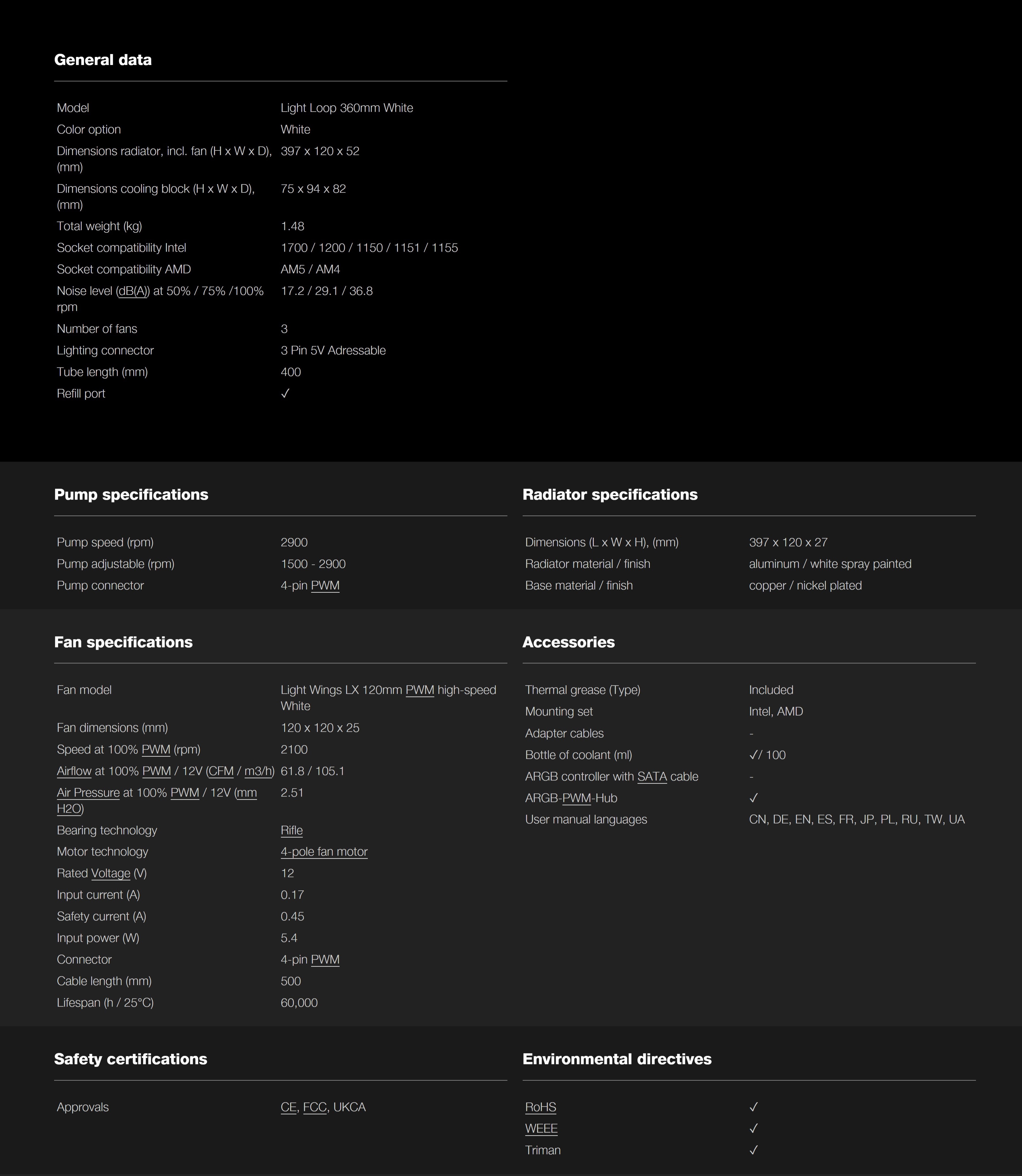Click the Mounting set value Intel, AMD
This screenshot has width=1022, height=1176.
[776, 711]
